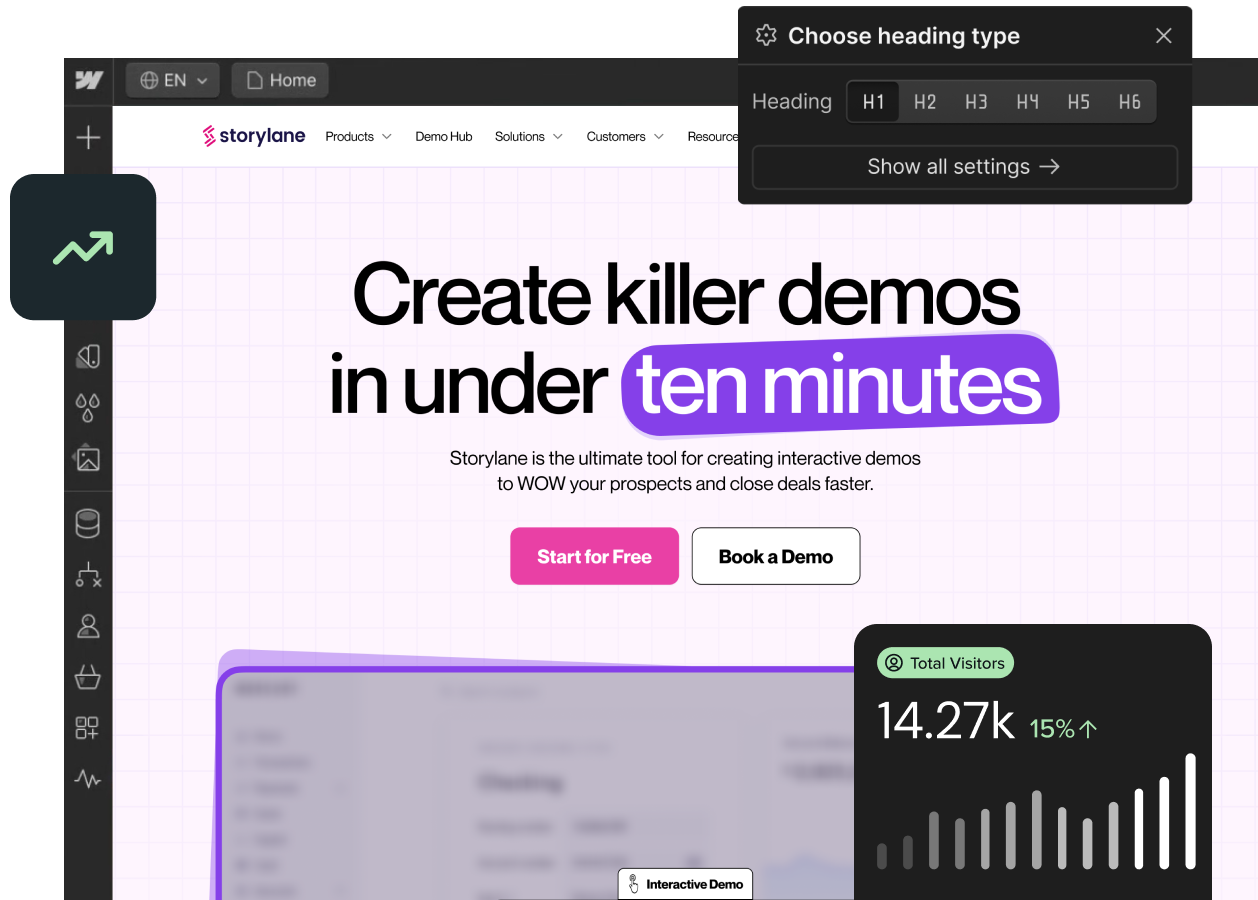Open the Resources nav item

point(713,137)
